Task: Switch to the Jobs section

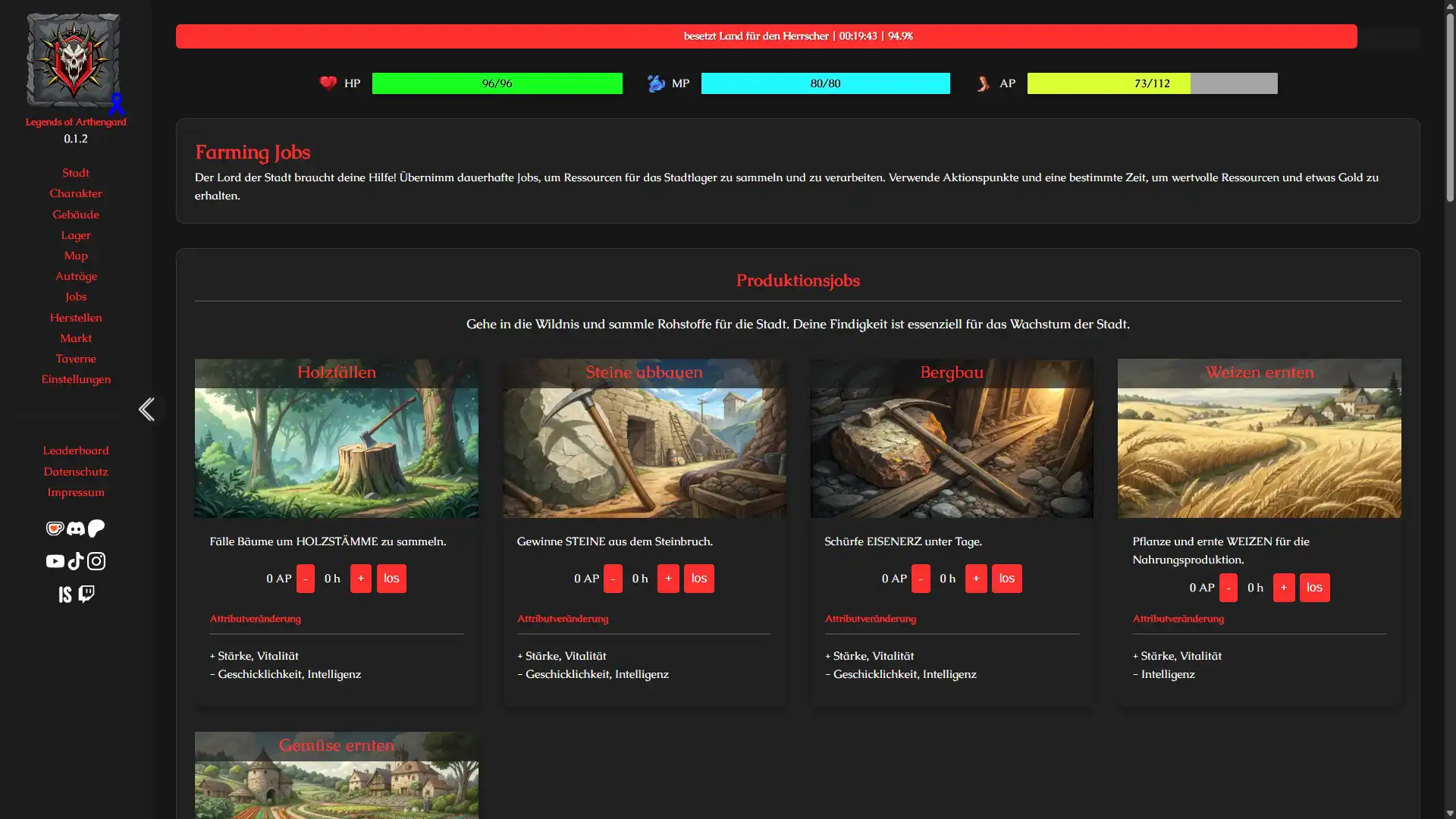Action: (76, 297)
